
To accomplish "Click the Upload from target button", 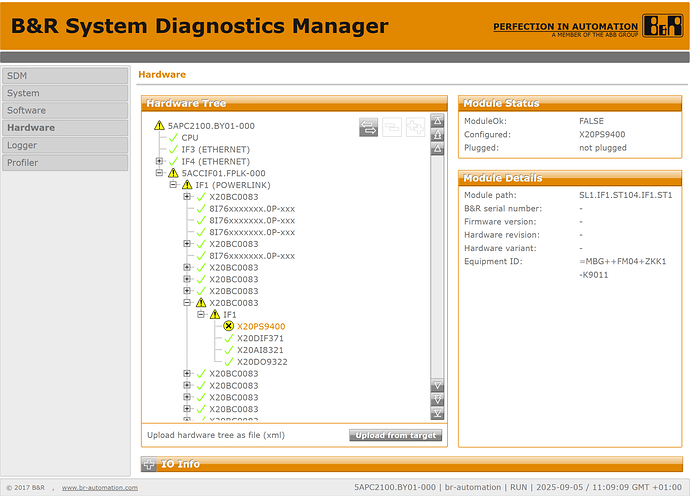I will (x=396, y=435).
